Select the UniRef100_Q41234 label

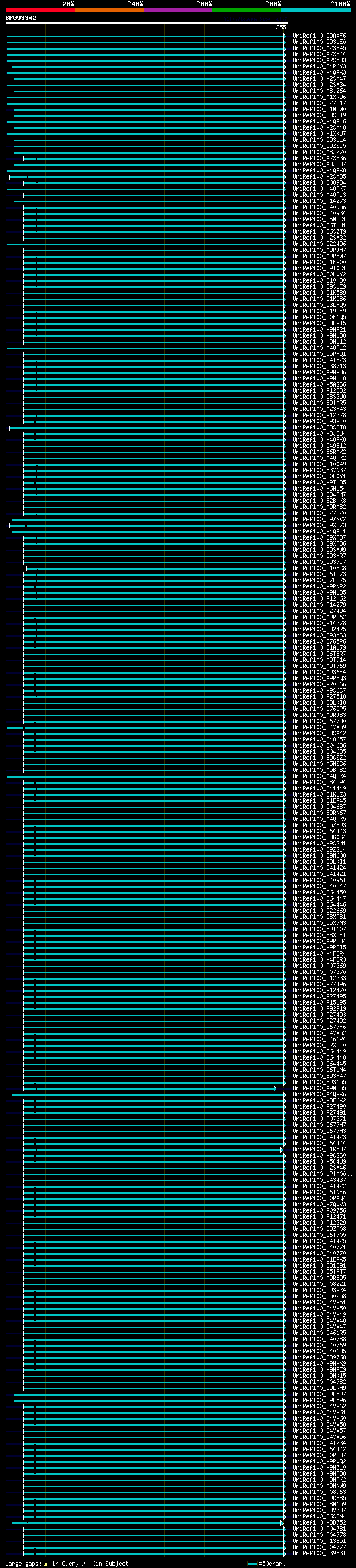coord(319,1443)
